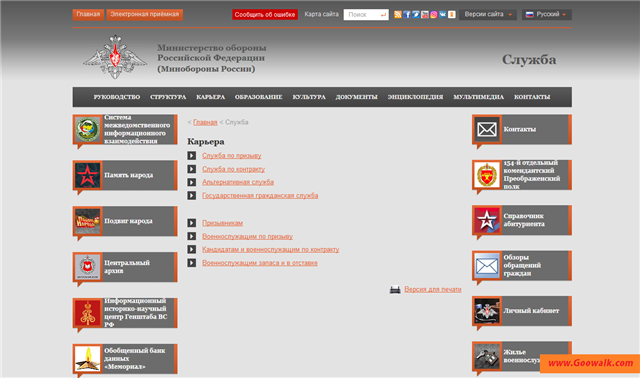The image size is (640, 378).
Task: Open the Карьера menu item
Action: [211, 97]
